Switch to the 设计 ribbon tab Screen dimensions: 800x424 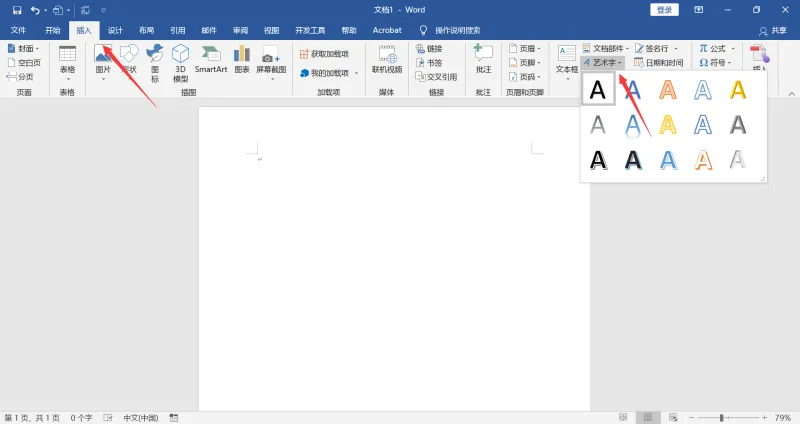115,30
